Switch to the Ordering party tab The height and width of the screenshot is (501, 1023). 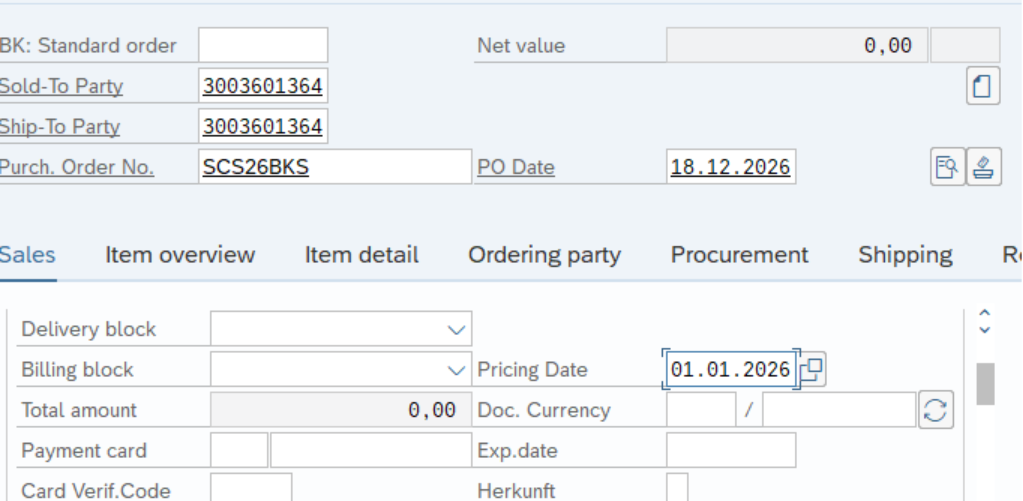coord(545,254)
